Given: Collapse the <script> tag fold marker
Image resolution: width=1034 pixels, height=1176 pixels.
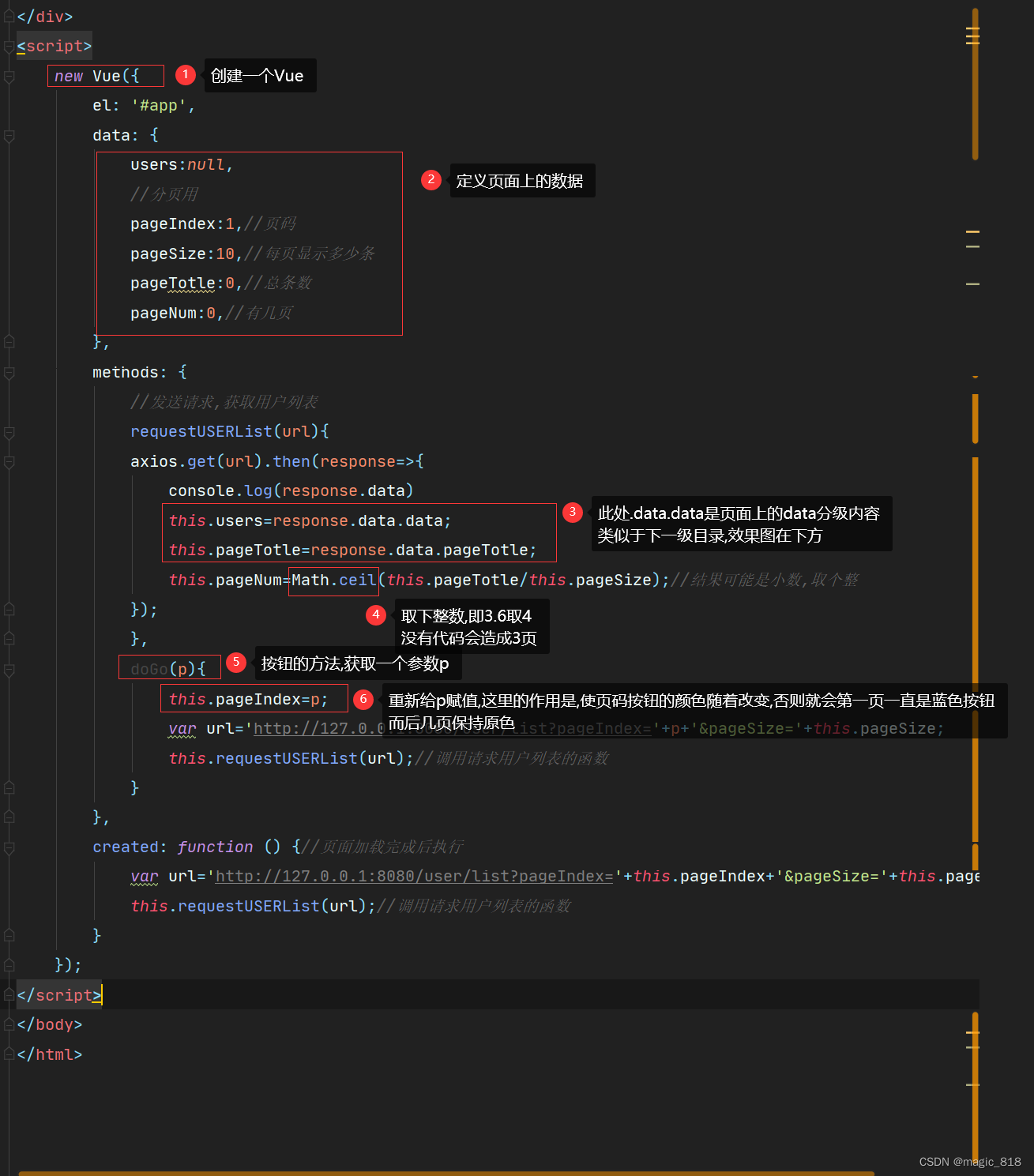Looking at the screenshot, I should pos(9,47).
